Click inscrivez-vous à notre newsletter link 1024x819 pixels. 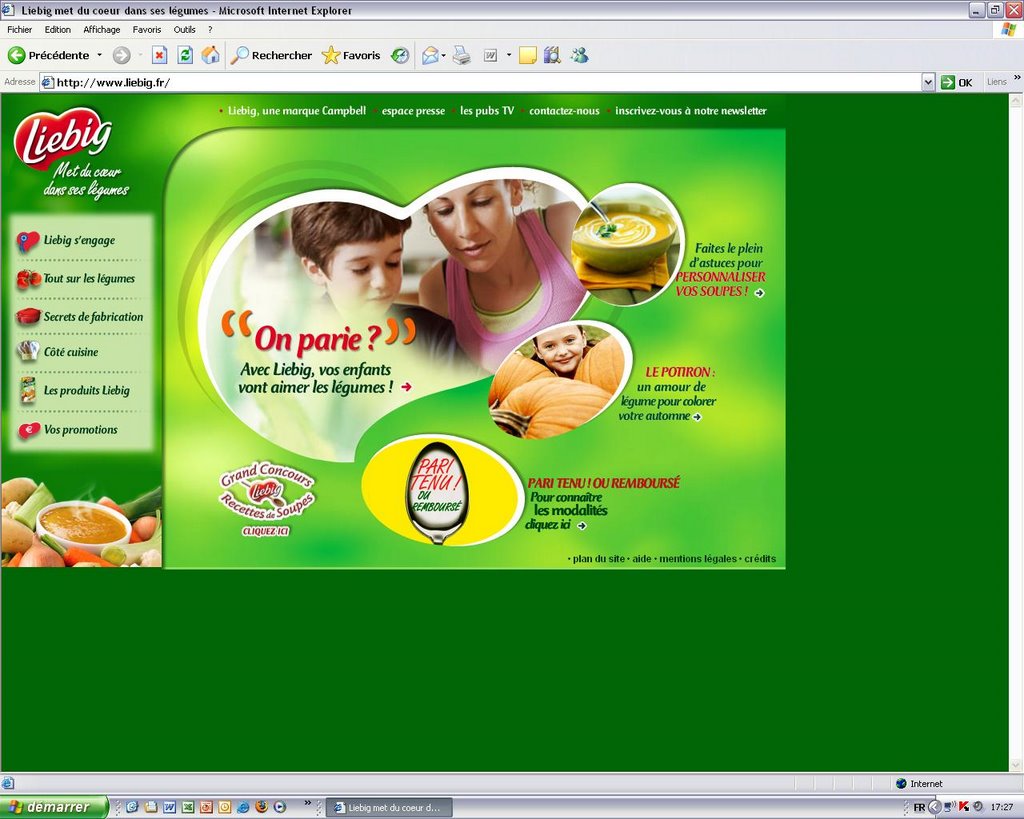pyautogui.click(x=691, y=111)
